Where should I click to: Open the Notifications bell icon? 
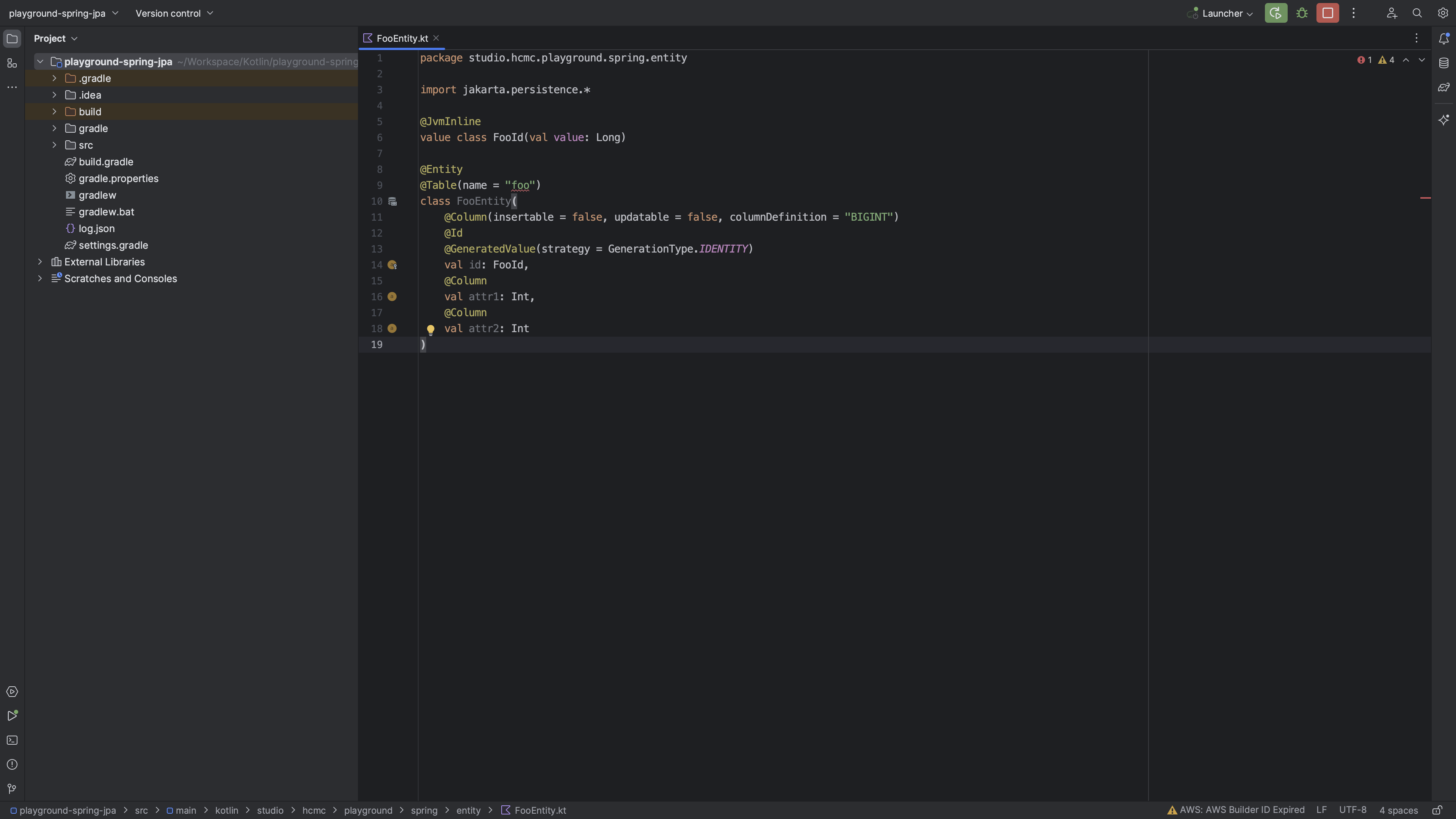click(x=1443, y=38)
